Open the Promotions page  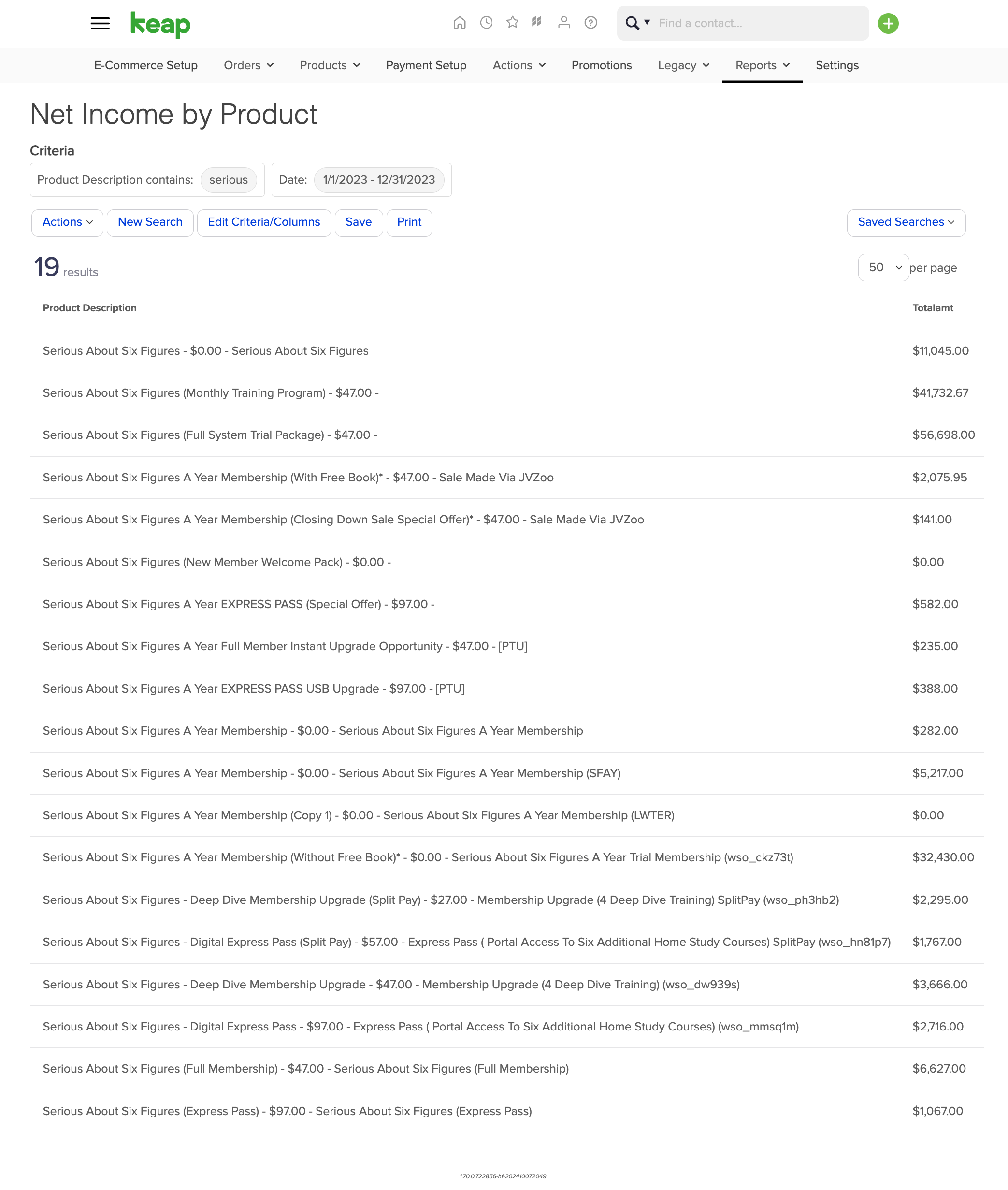602,65
